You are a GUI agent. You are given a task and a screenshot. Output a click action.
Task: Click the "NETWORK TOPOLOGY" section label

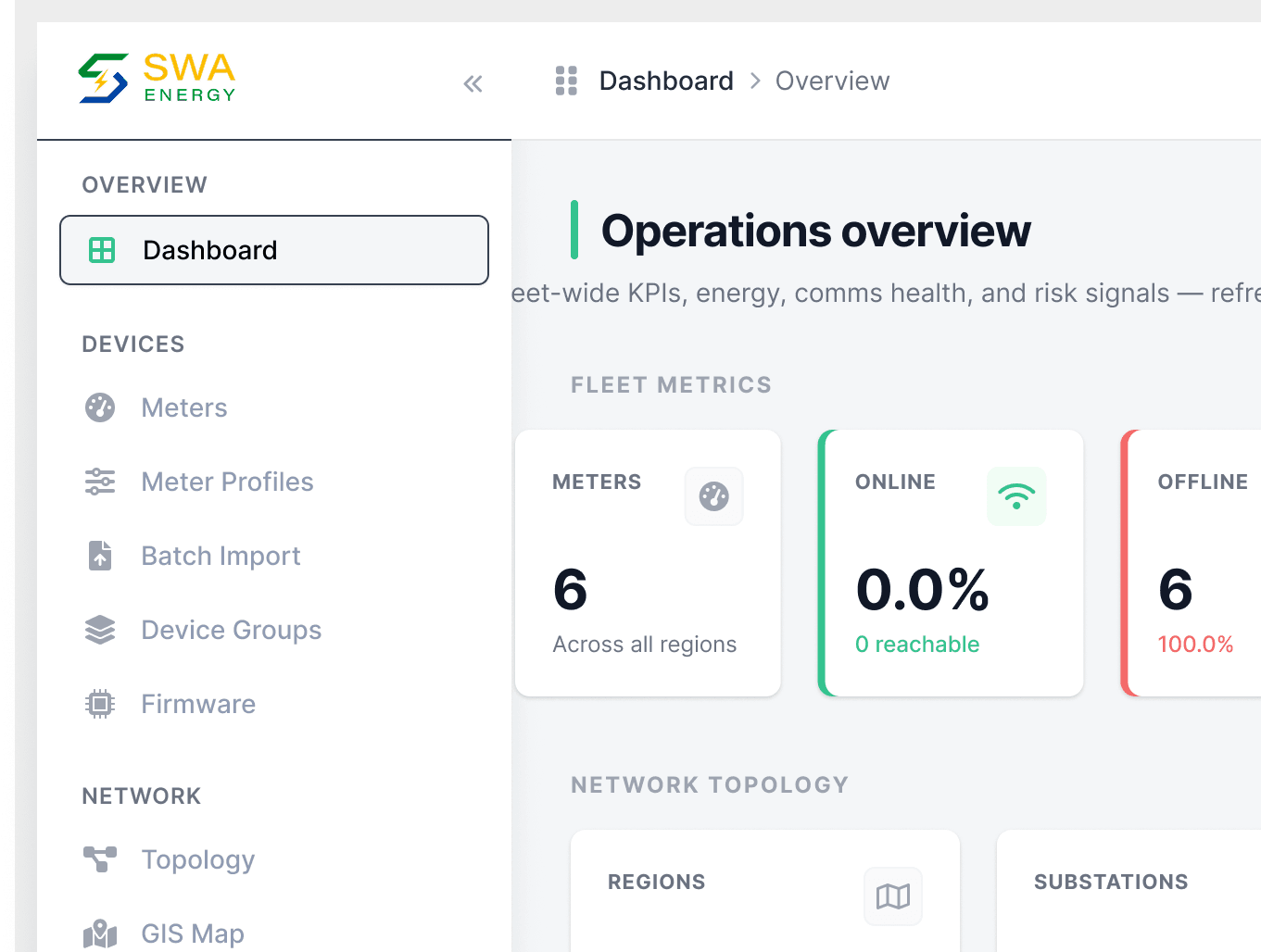click(x=710, y=785)
